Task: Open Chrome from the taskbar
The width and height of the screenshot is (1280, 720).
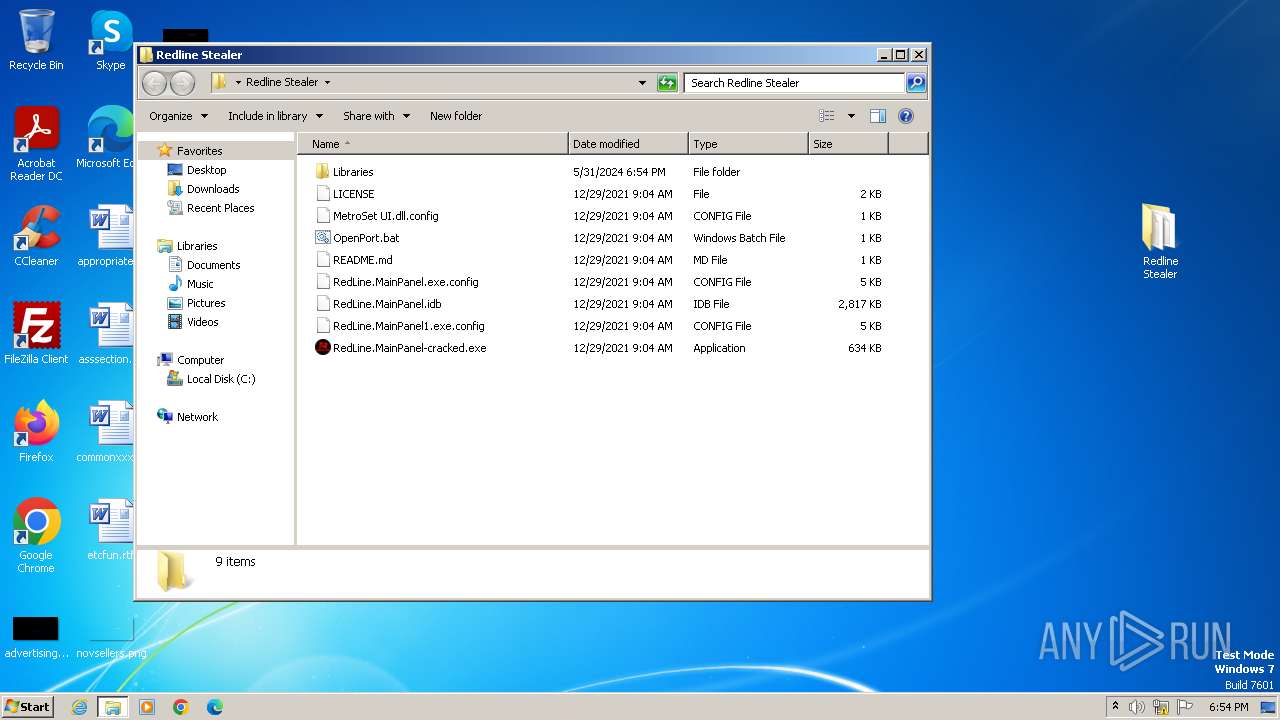Action: [181, 707]
